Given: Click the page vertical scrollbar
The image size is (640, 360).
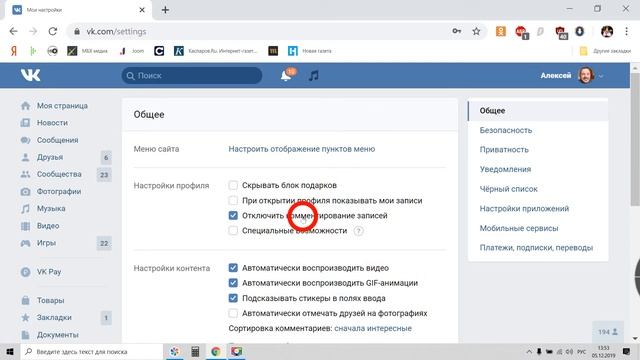Looking at the screenshot, I should click(x=635, y=139).
